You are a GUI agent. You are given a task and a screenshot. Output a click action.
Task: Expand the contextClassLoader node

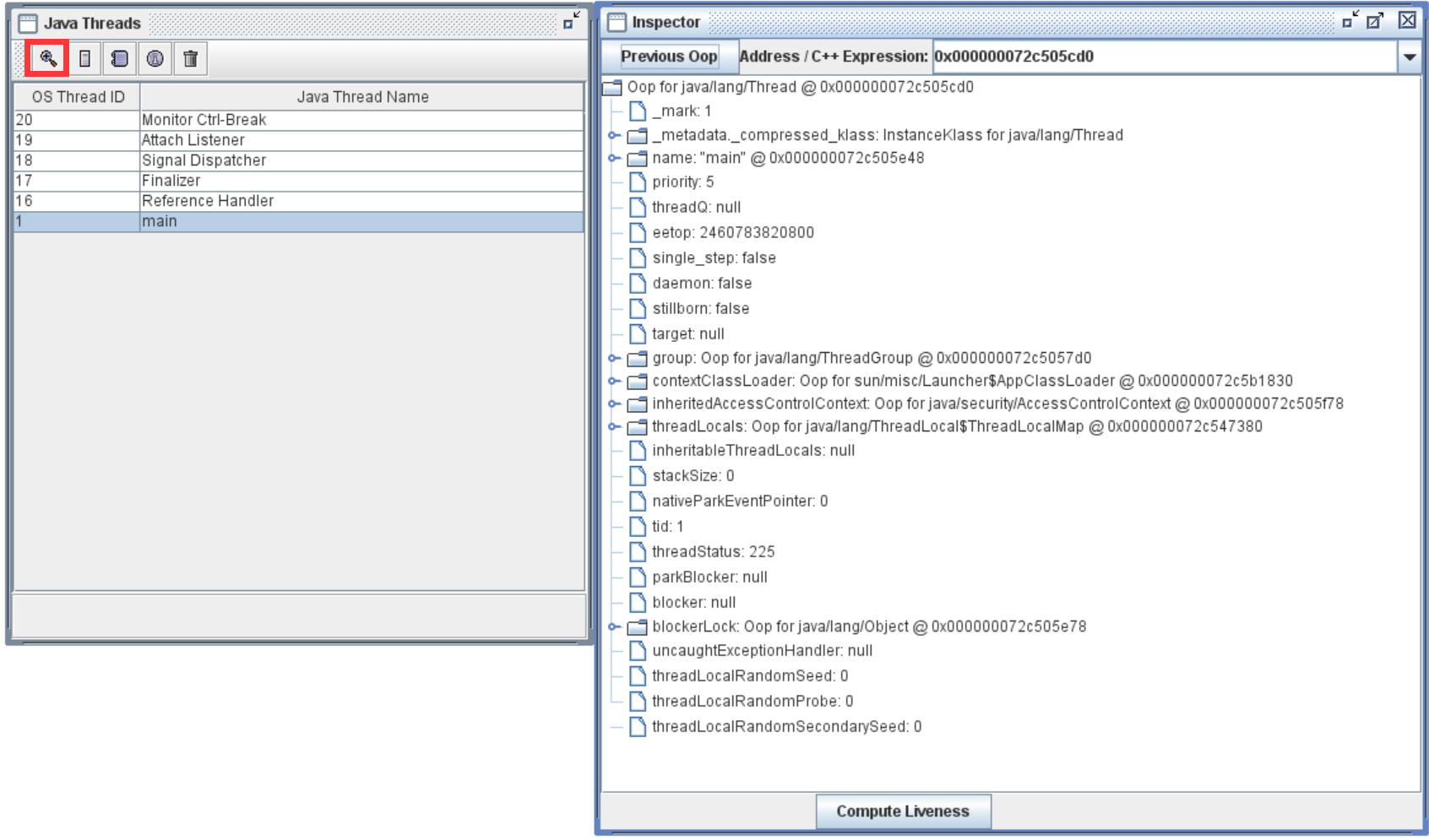pos(614,381)
